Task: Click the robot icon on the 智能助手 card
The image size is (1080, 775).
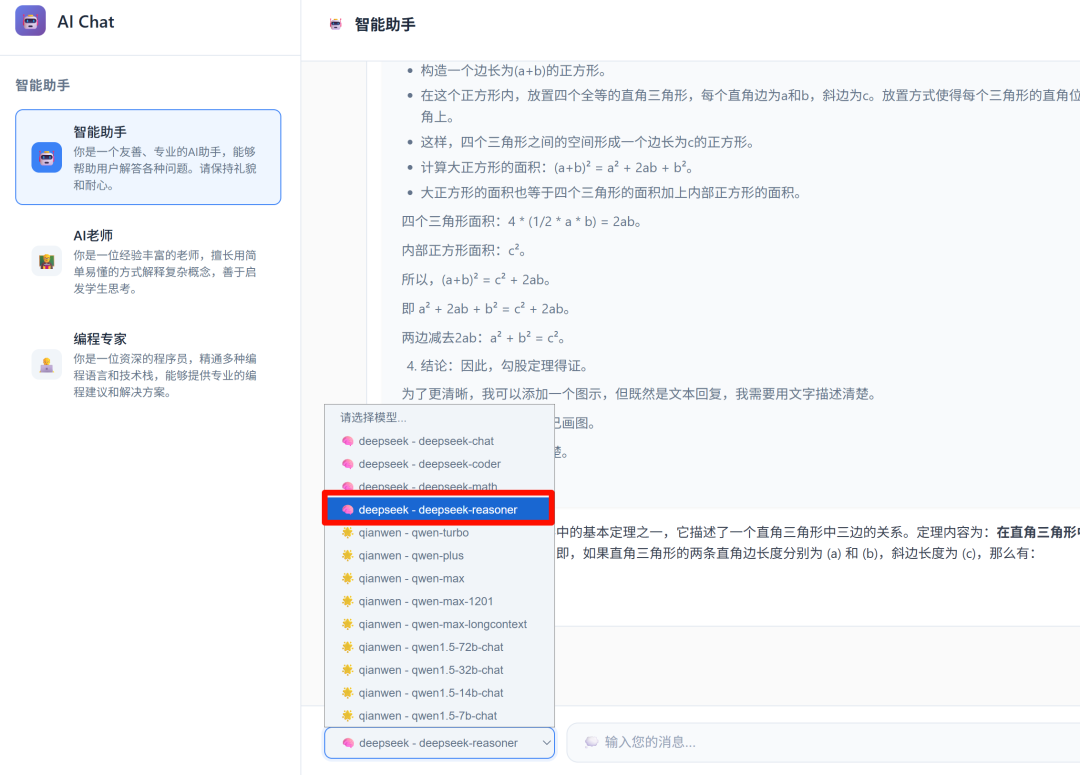Action: pyautogui.click(x=46, y=157)
